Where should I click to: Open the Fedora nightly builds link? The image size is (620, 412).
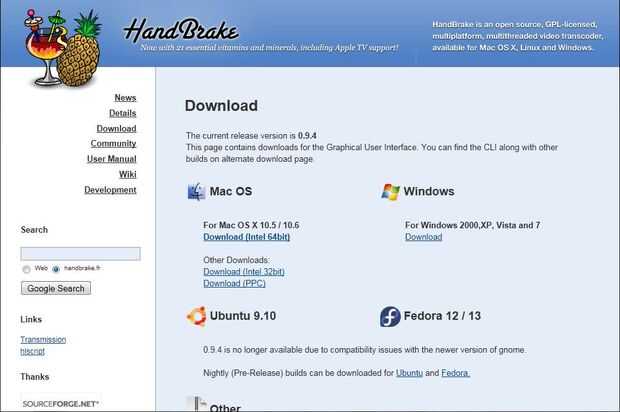click(x=456, y=373)
